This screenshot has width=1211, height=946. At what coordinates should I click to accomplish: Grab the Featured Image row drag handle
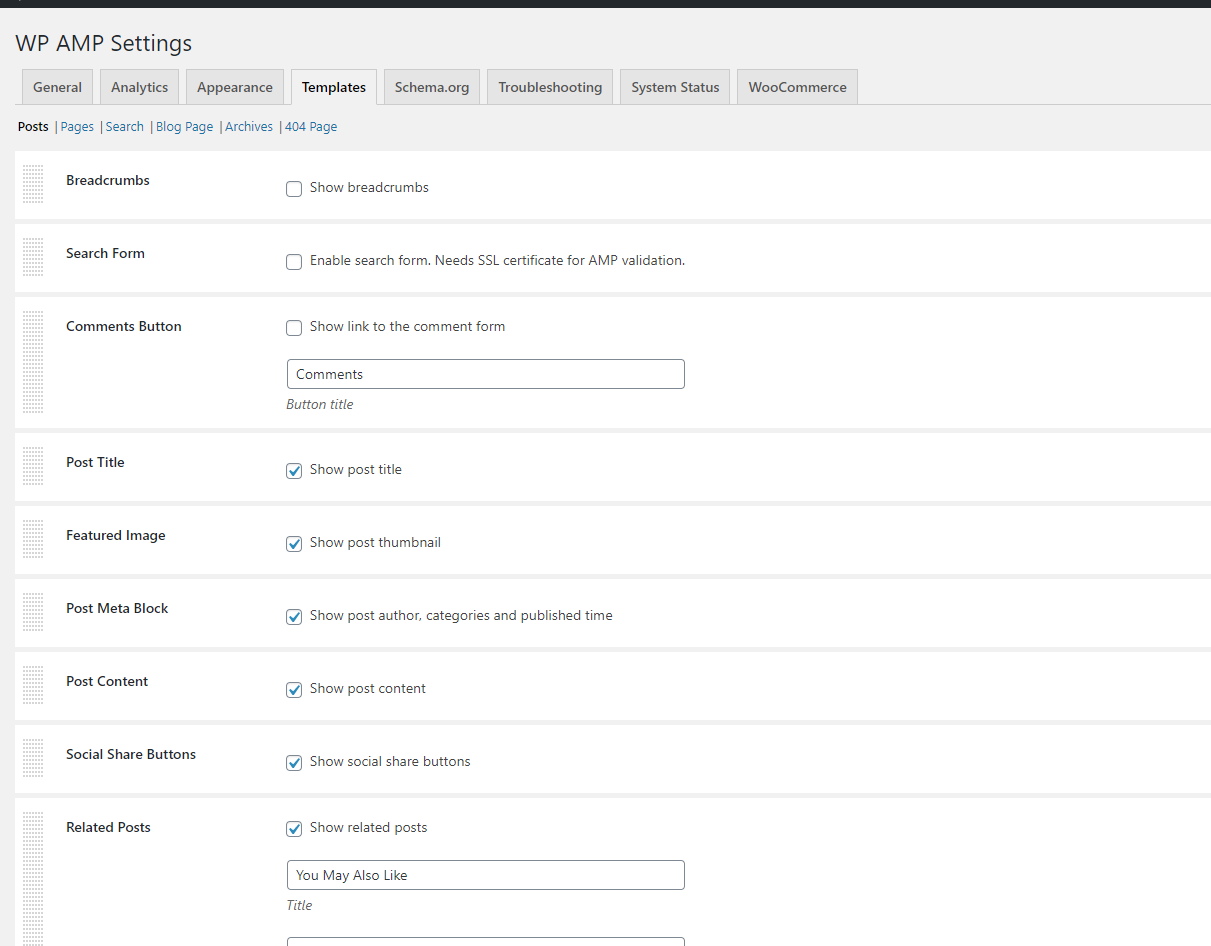click(33, 539)
